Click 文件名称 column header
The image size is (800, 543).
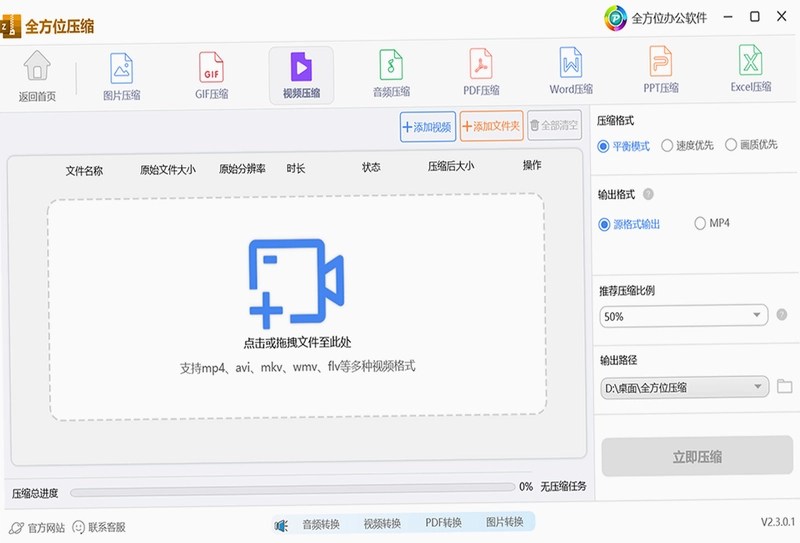point(84,170)
